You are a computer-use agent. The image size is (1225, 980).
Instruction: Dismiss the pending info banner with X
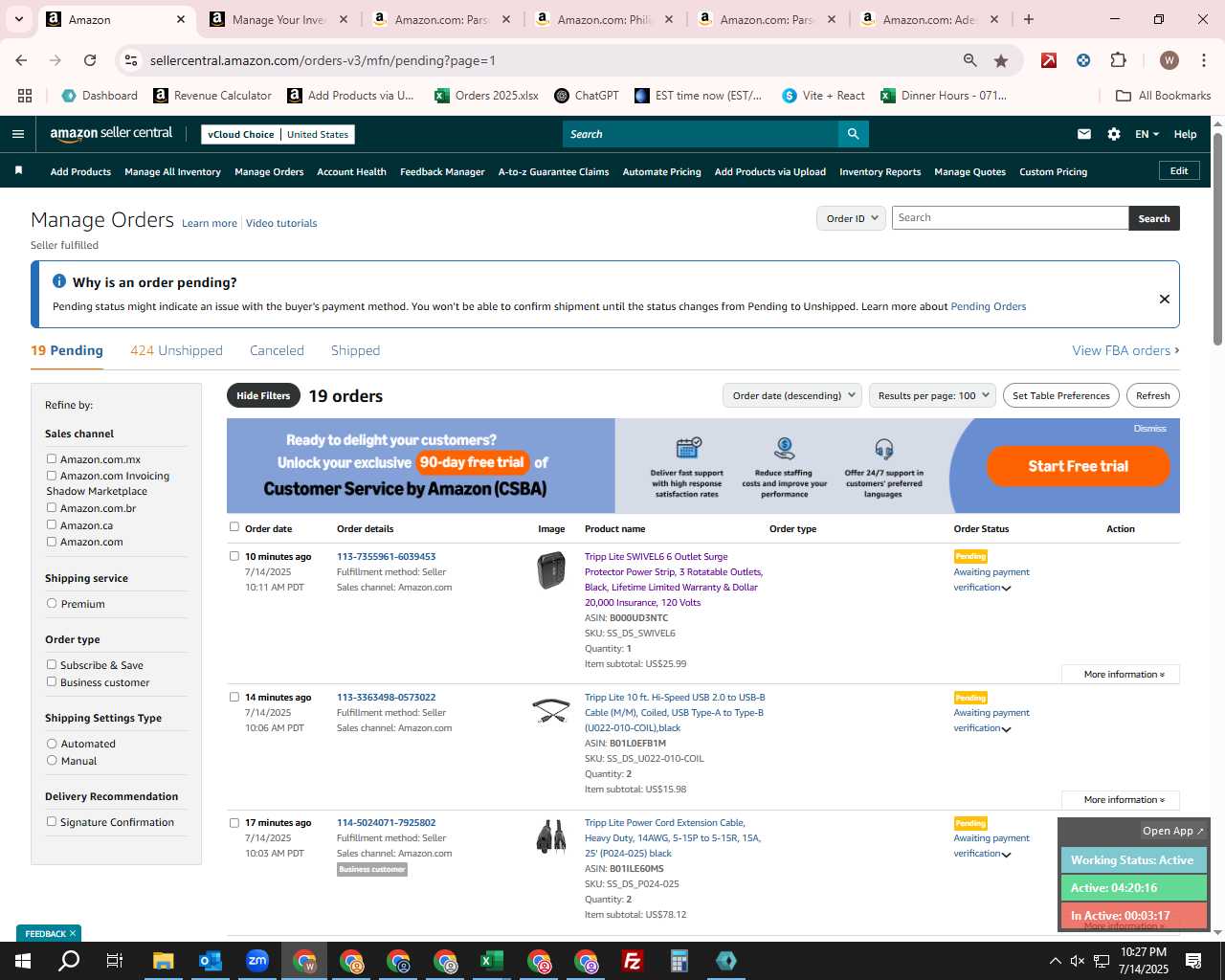click(1165, 299)
